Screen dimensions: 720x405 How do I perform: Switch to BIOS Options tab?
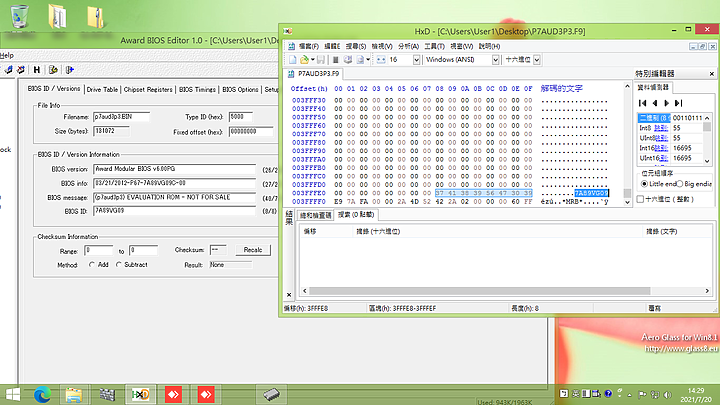click(x=240, y=90)
